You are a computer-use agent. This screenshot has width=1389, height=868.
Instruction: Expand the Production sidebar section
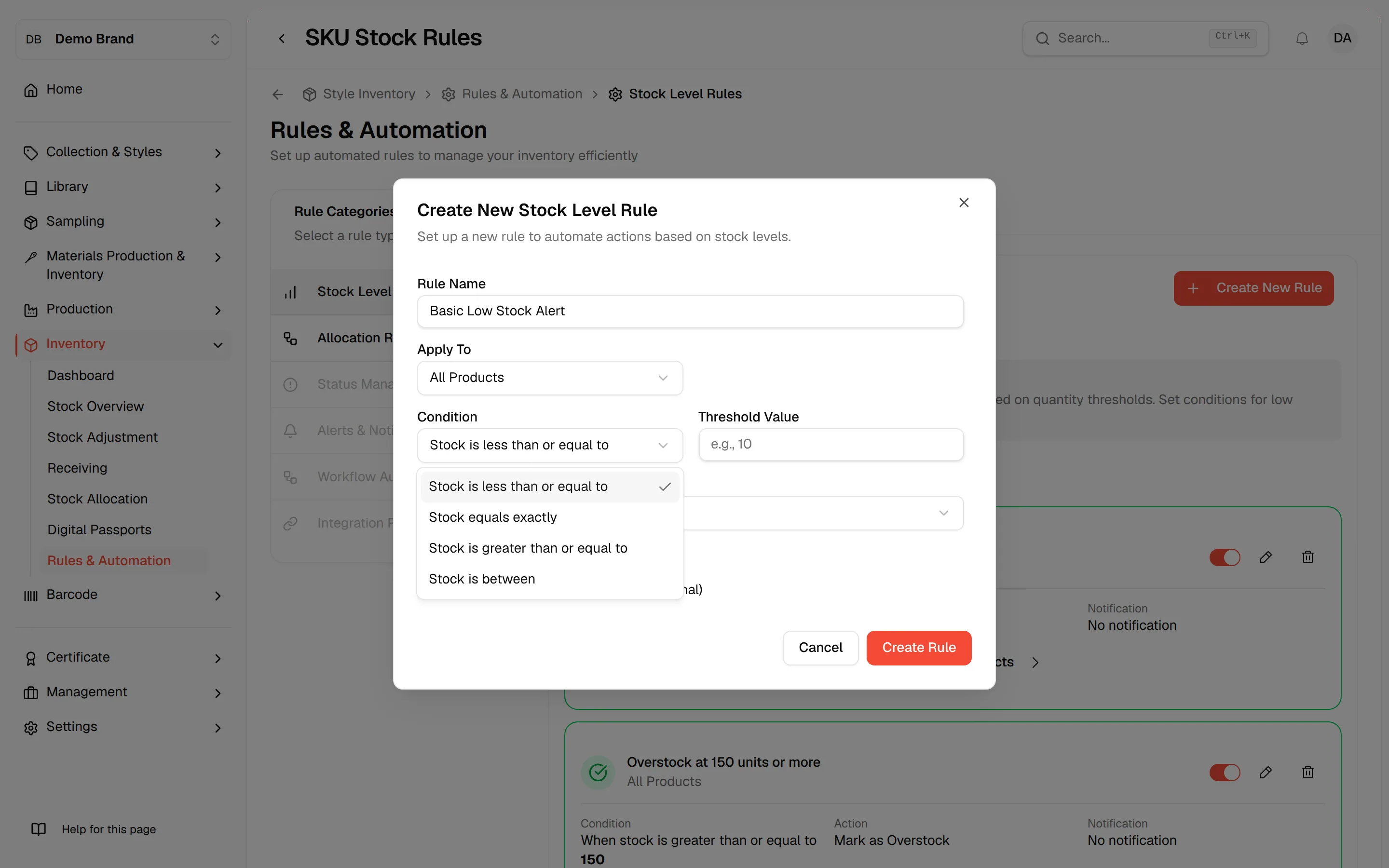pos(123,310)
